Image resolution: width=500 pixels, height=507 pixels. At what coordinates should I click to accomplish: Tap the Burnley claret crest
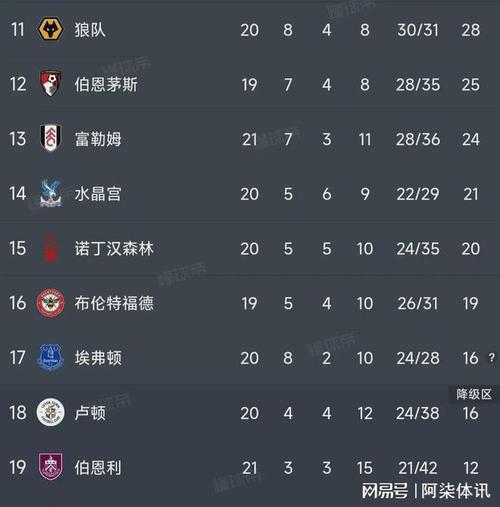(51, 467)
